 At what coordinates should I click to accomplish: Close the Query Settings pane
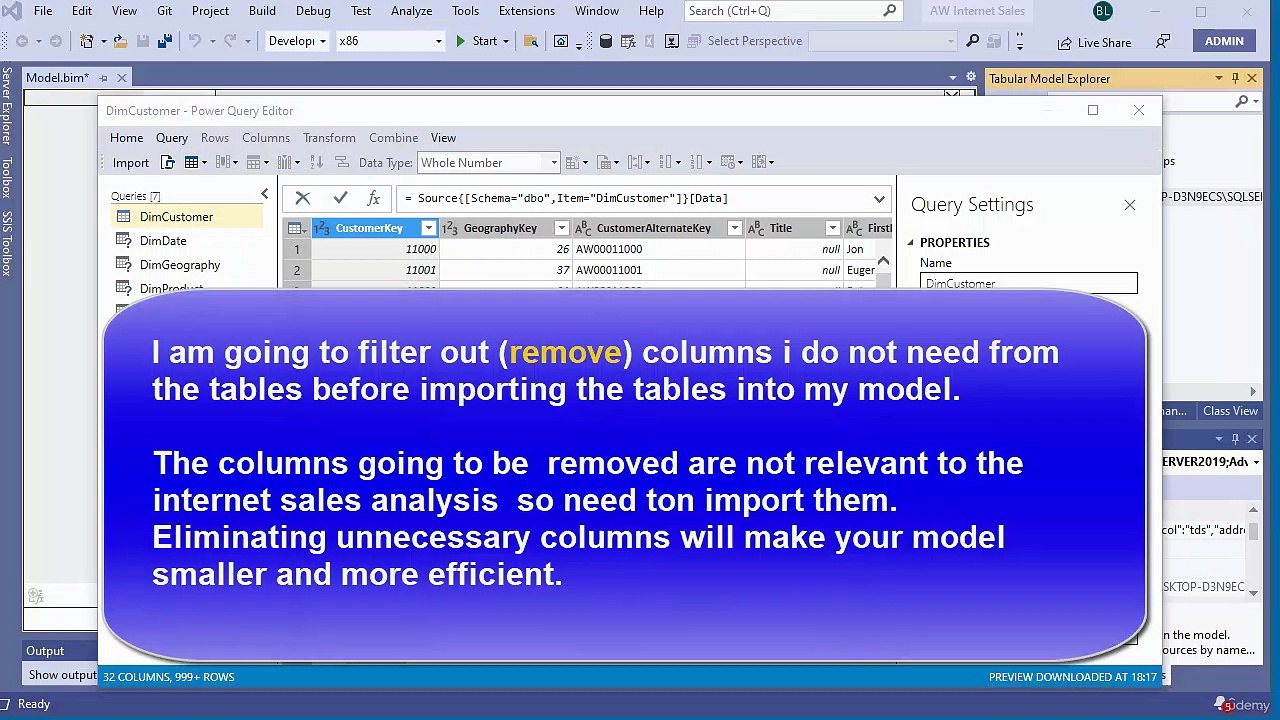(x=1130, y=205)
